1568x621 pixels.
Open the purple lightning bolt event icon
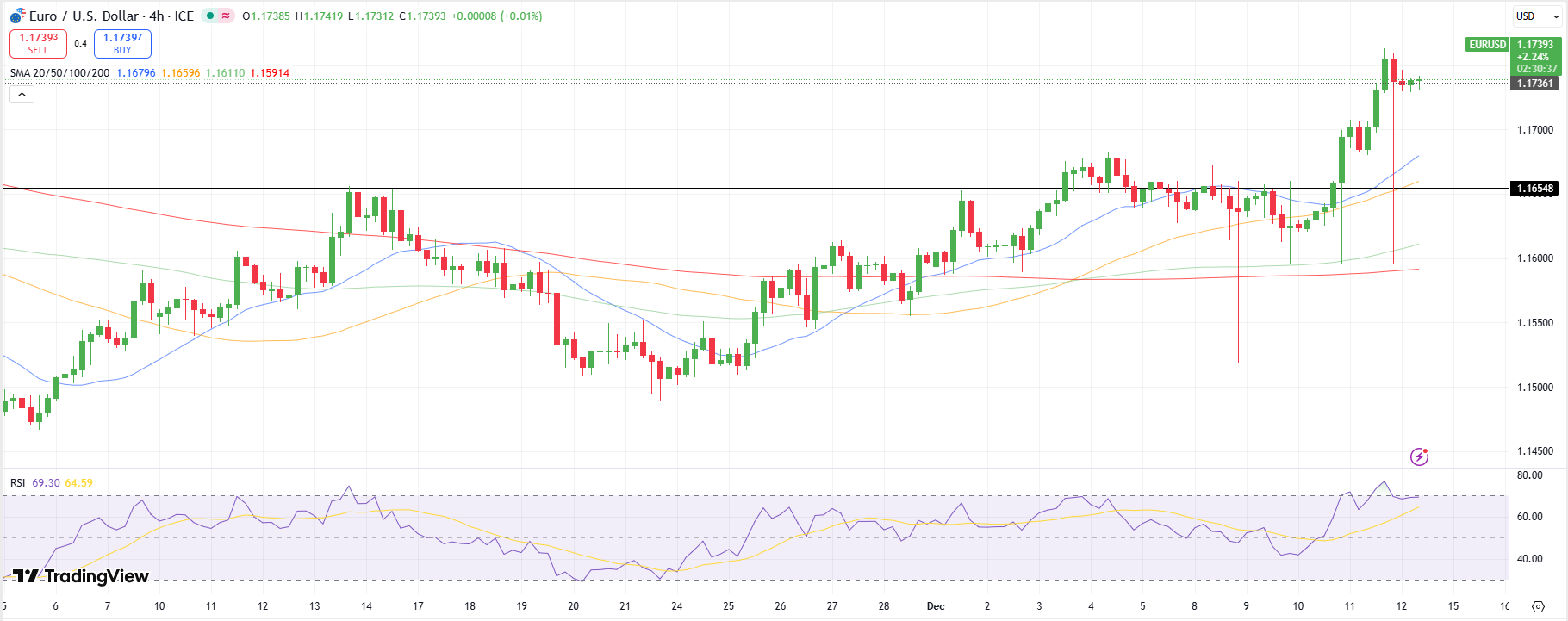tap(1419, 456)
